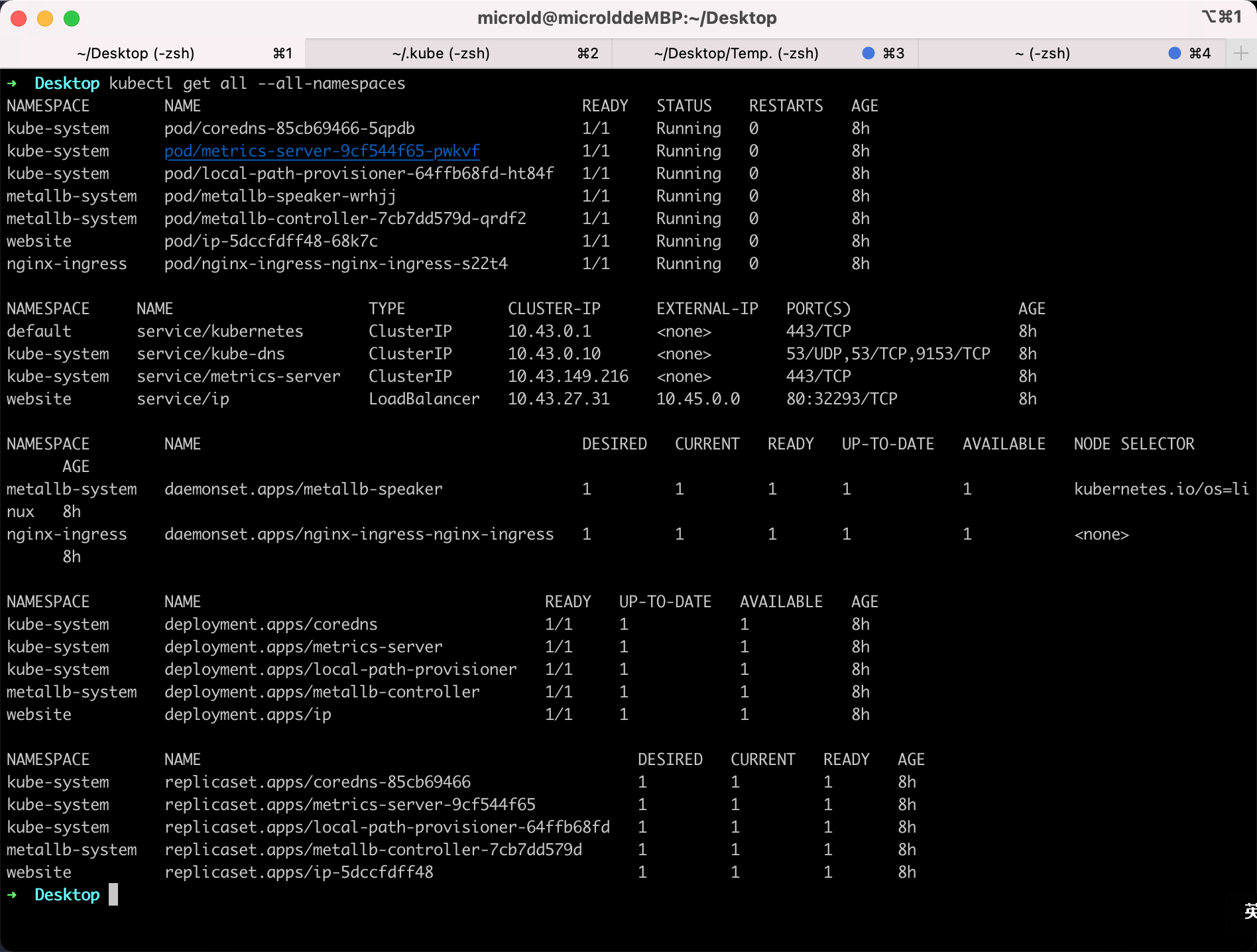Select pod/local-path-provisioner-64ffb68fd-ht84f text
Viewport: 1257px width, 952px height.
(359, 174)
